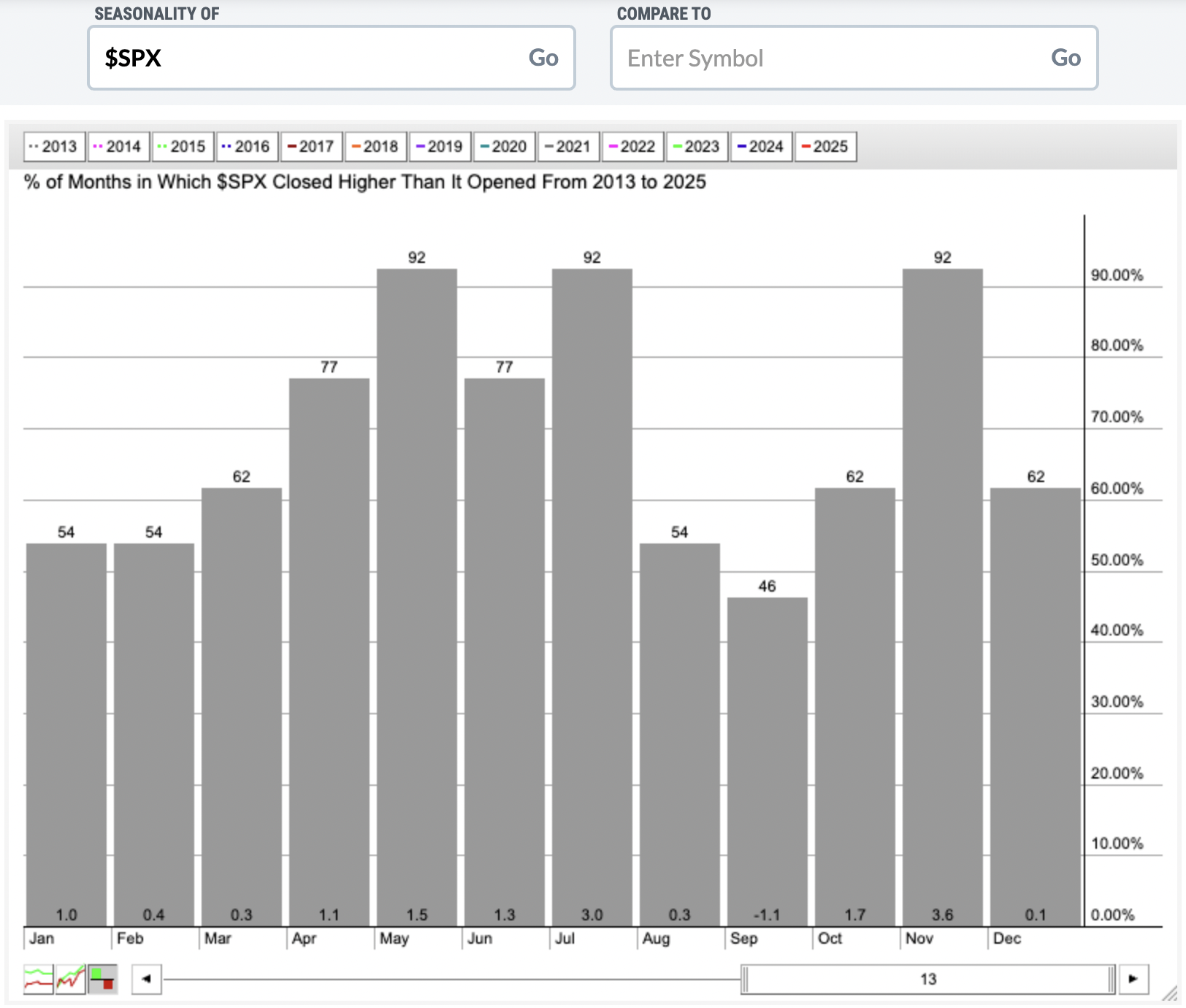Toggle the 2020 year legend
The width and height of the screenshot is (1186, 1008).
504,146
